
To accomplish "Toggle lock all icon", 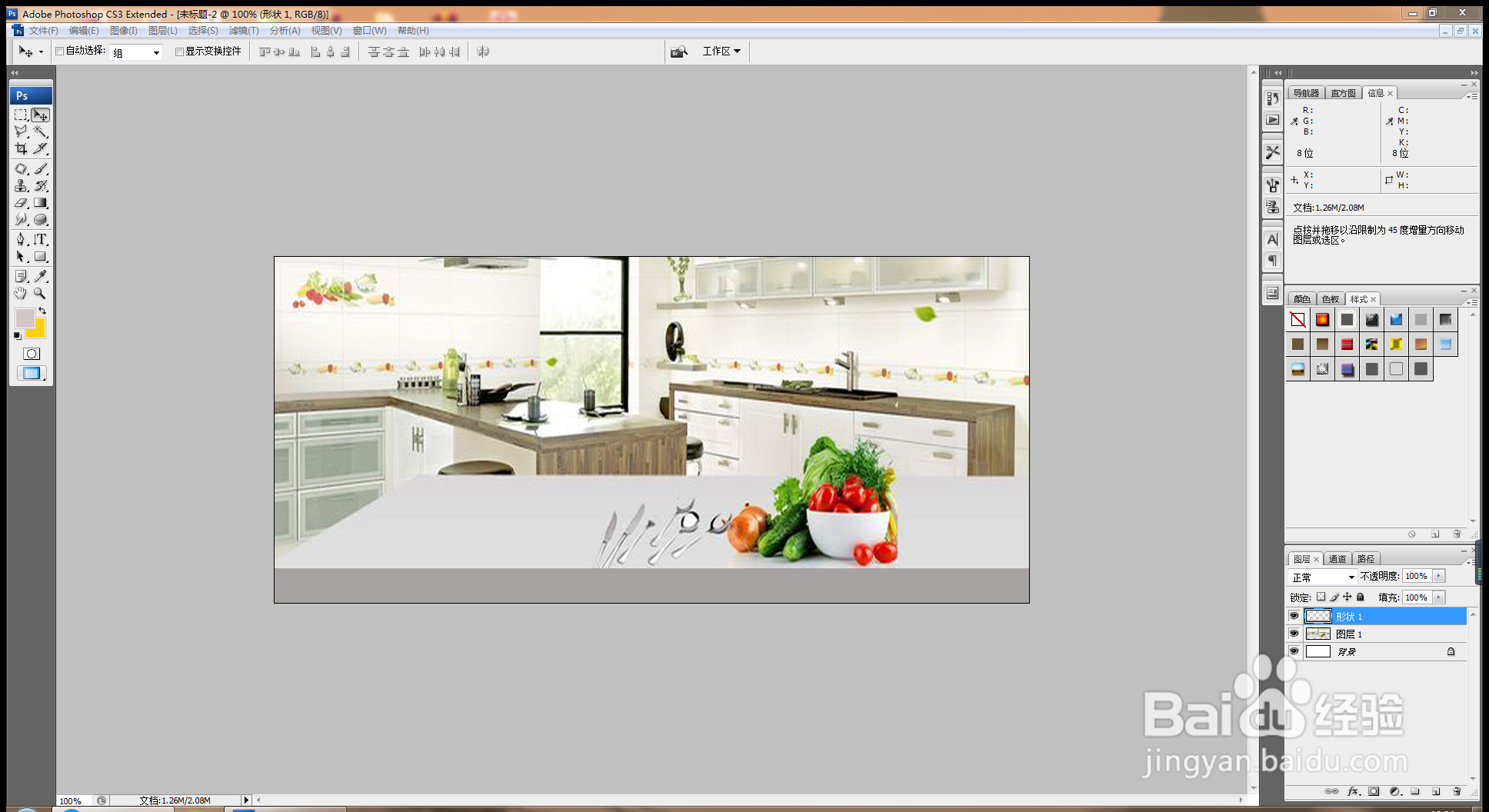I will click(1361, 597).
